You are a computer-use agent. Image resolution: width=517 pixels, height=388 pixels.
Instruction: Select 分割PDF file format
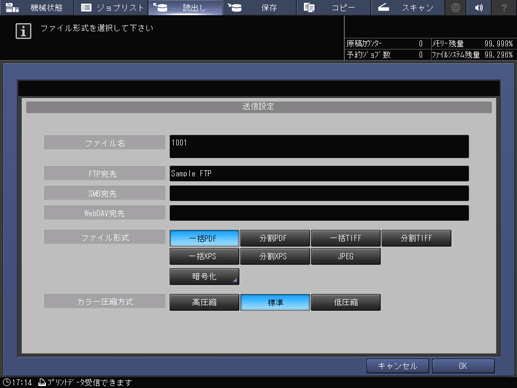[x=275, y=238]
